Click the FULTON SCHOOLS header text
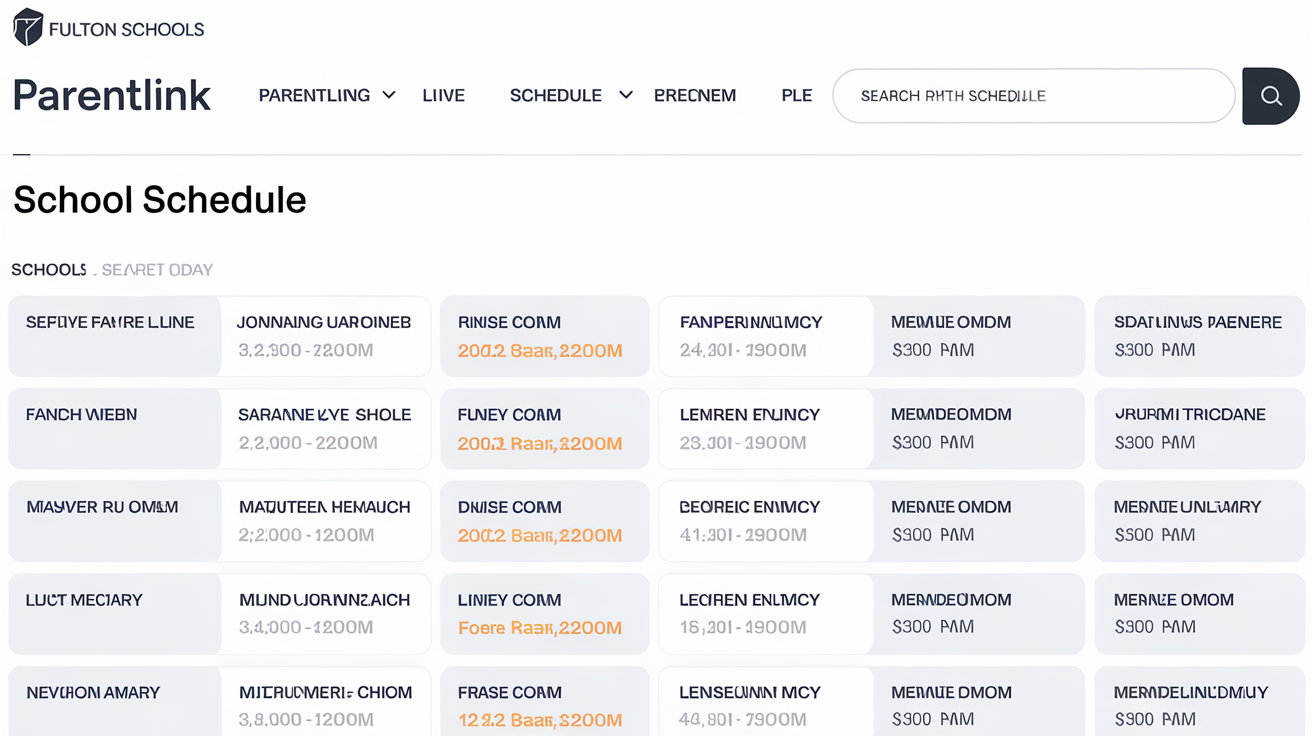Viewport: 1312px width, 736px height. 126,30
